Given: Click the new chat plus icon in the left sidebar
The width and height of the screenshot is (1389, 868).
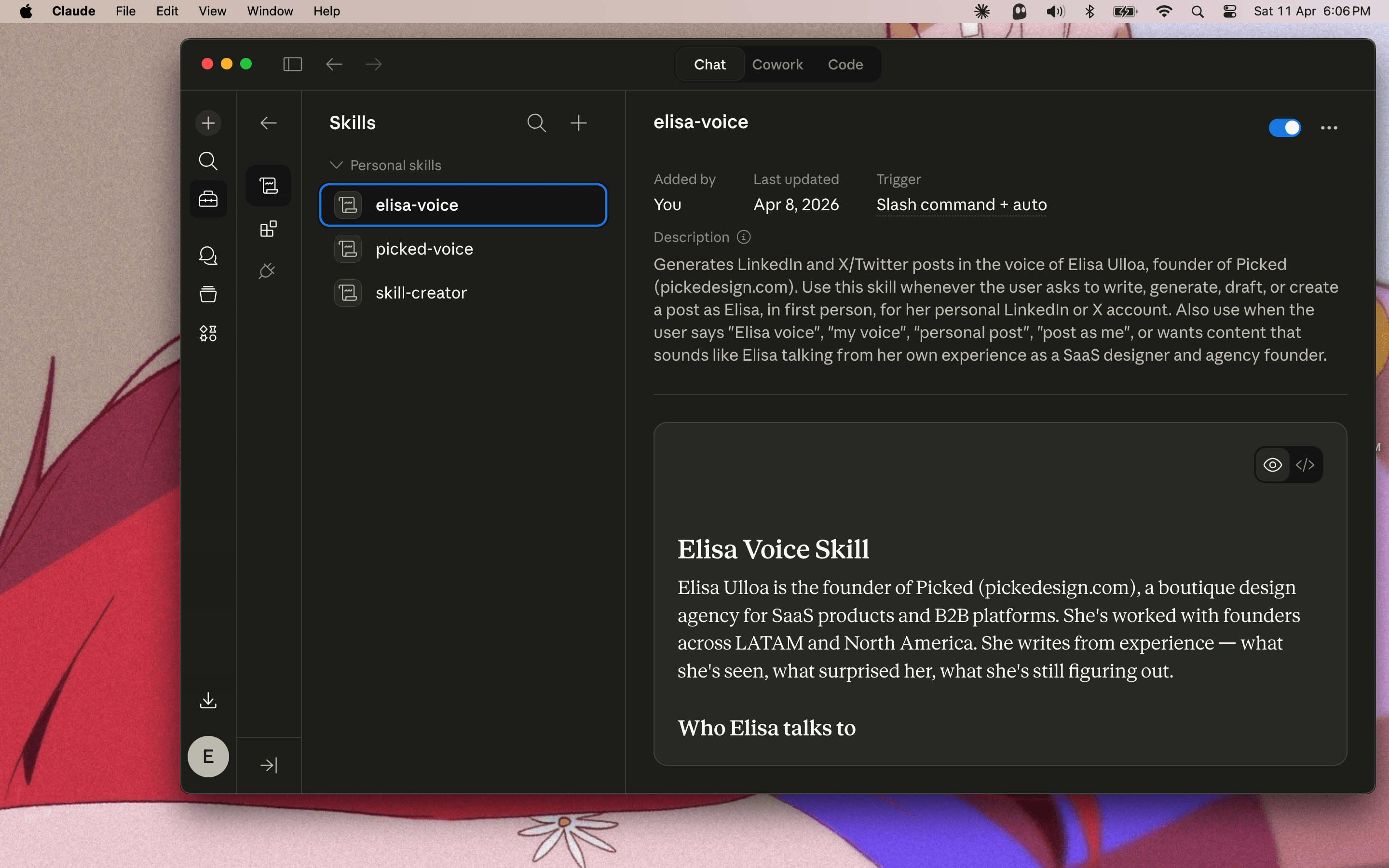Looking at the screenshot, I should point(208,123).
